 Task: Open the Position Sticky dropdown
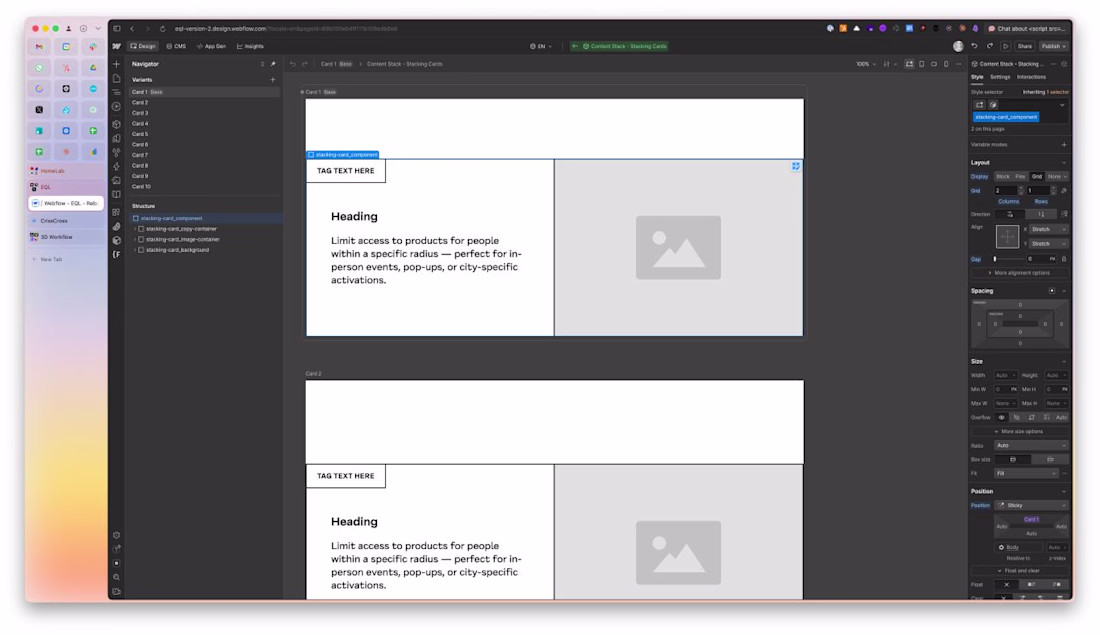(1032, 505)
